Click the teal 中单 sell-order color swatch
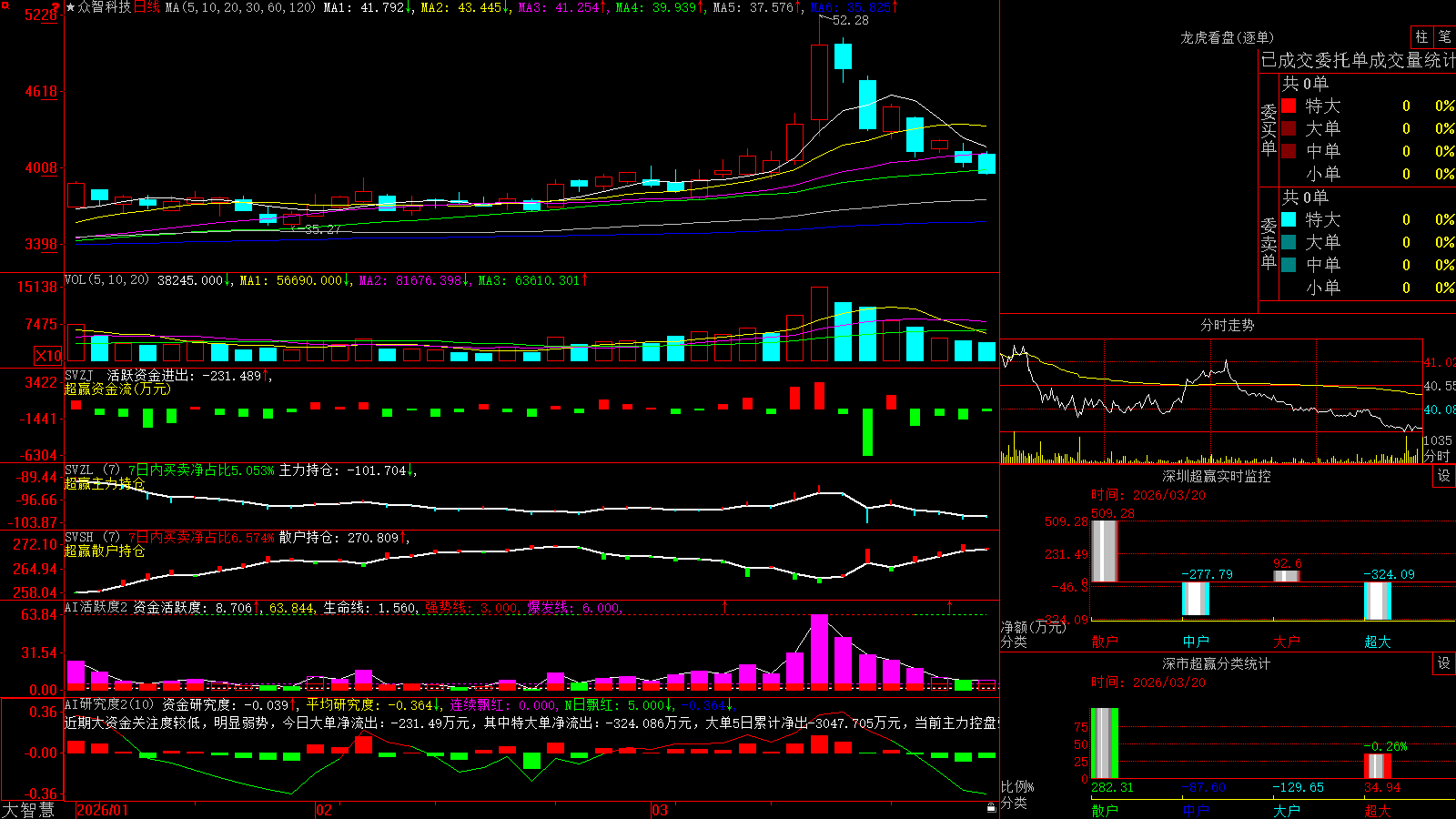This screenshot has height=819, width=1456. pyautogui.click(x=1289, y=265)
